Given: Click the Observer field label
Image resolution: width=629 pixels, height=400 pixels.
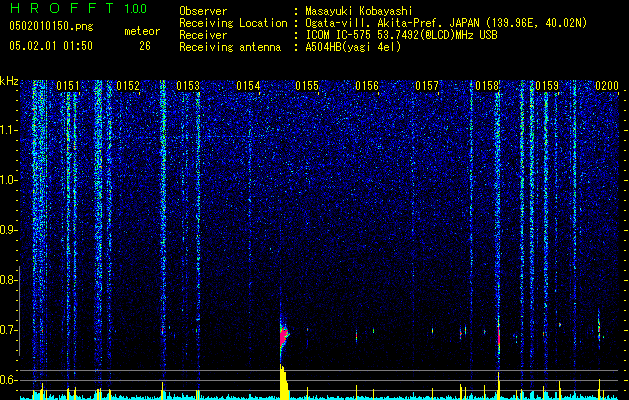Looking at the screenshot, I should point(203,11).
